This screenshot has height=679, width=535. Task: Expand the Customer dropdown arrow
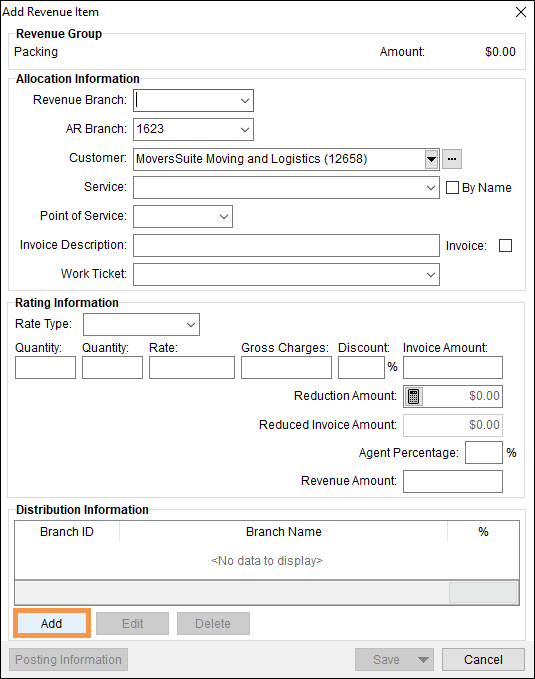point(431,159)
